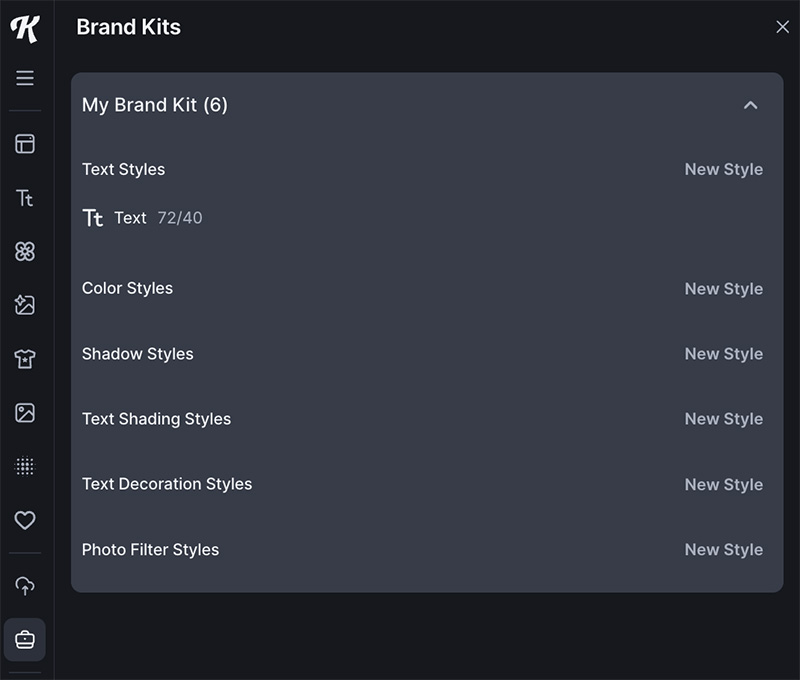Open the Photos panel in the sidebar
Viewport: 800px width, 680px height.
(x=25, y=413)
